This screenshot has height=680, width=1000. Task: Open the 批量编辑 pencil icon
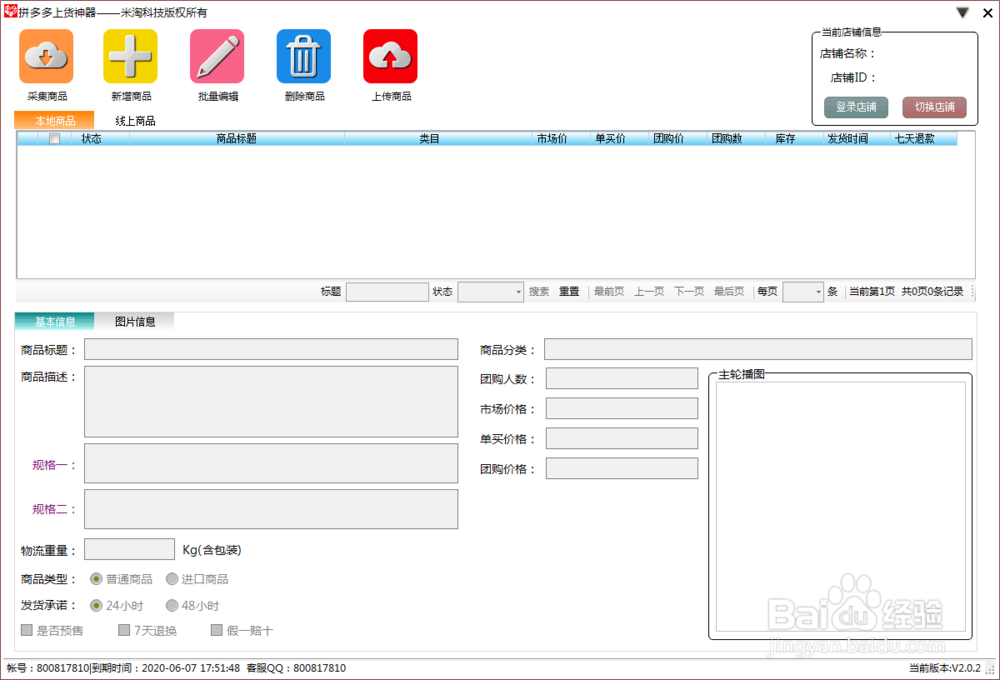click(x=217, y=56)
